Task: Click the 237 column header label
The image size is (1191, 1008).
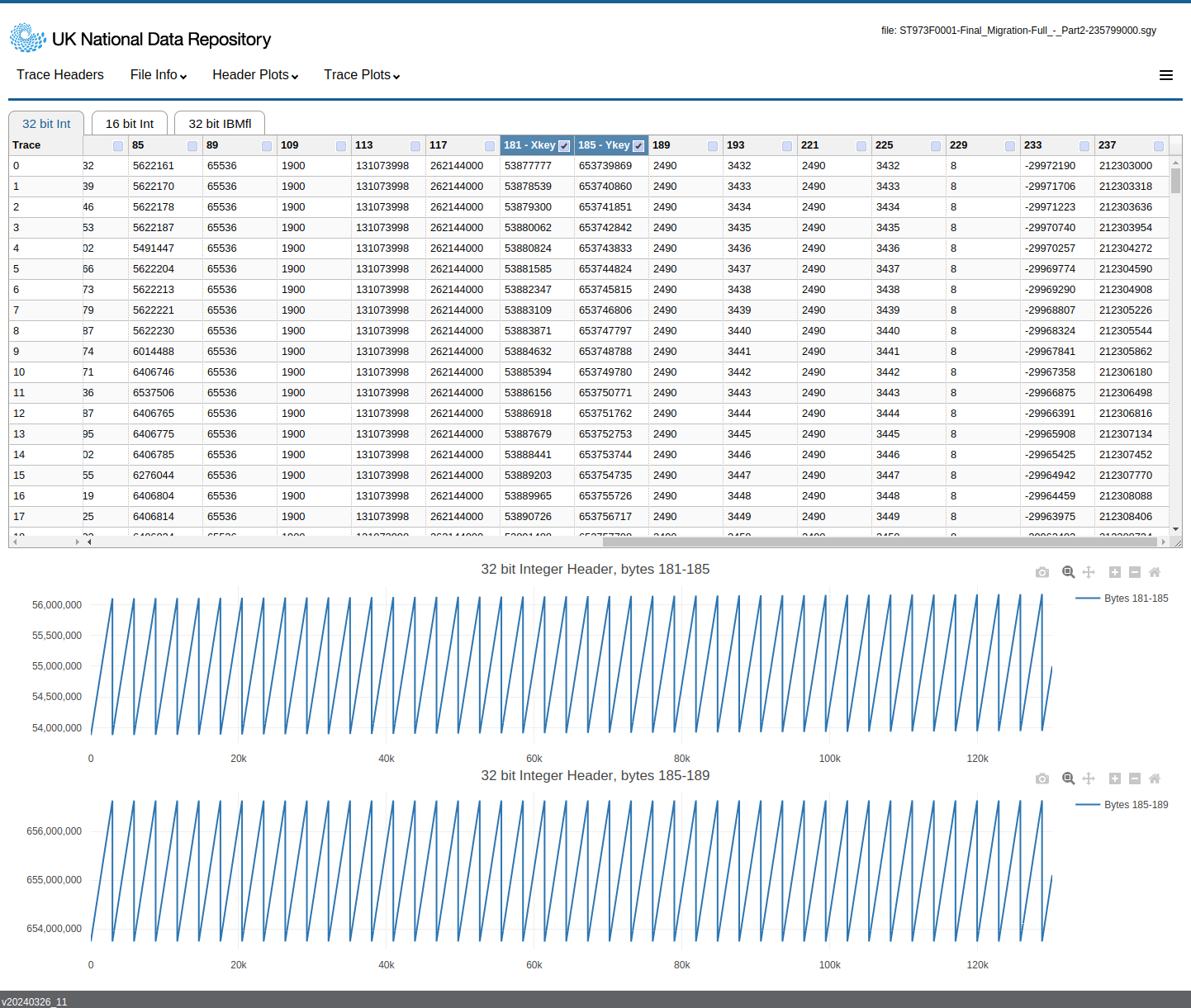Action: (1108, 145)
